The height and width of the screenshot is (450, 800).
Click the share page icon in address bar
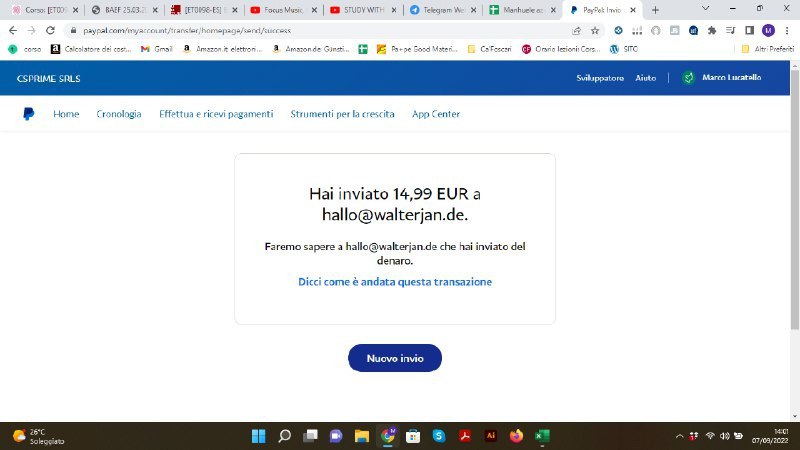(577, 31)
